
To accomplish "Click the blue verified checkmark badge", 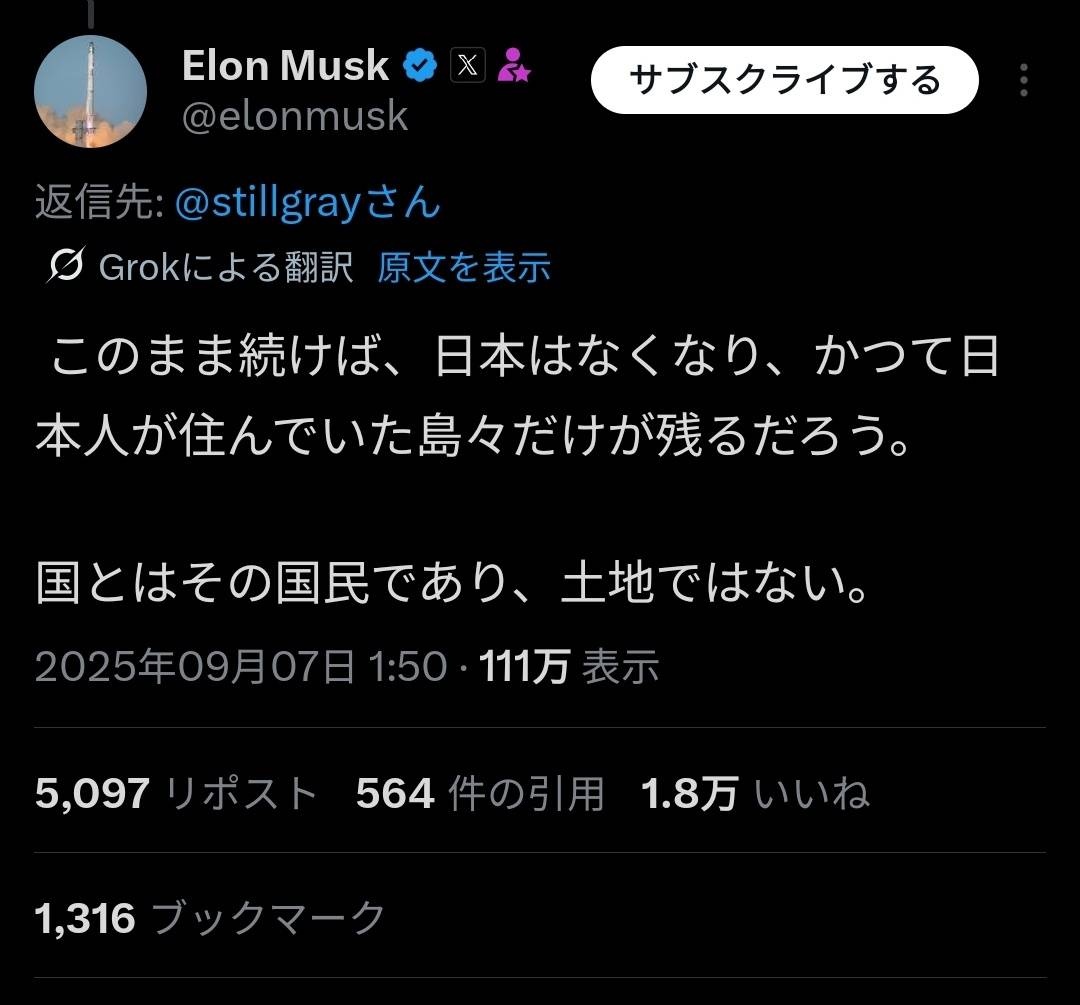I will (x=419, y=68).
